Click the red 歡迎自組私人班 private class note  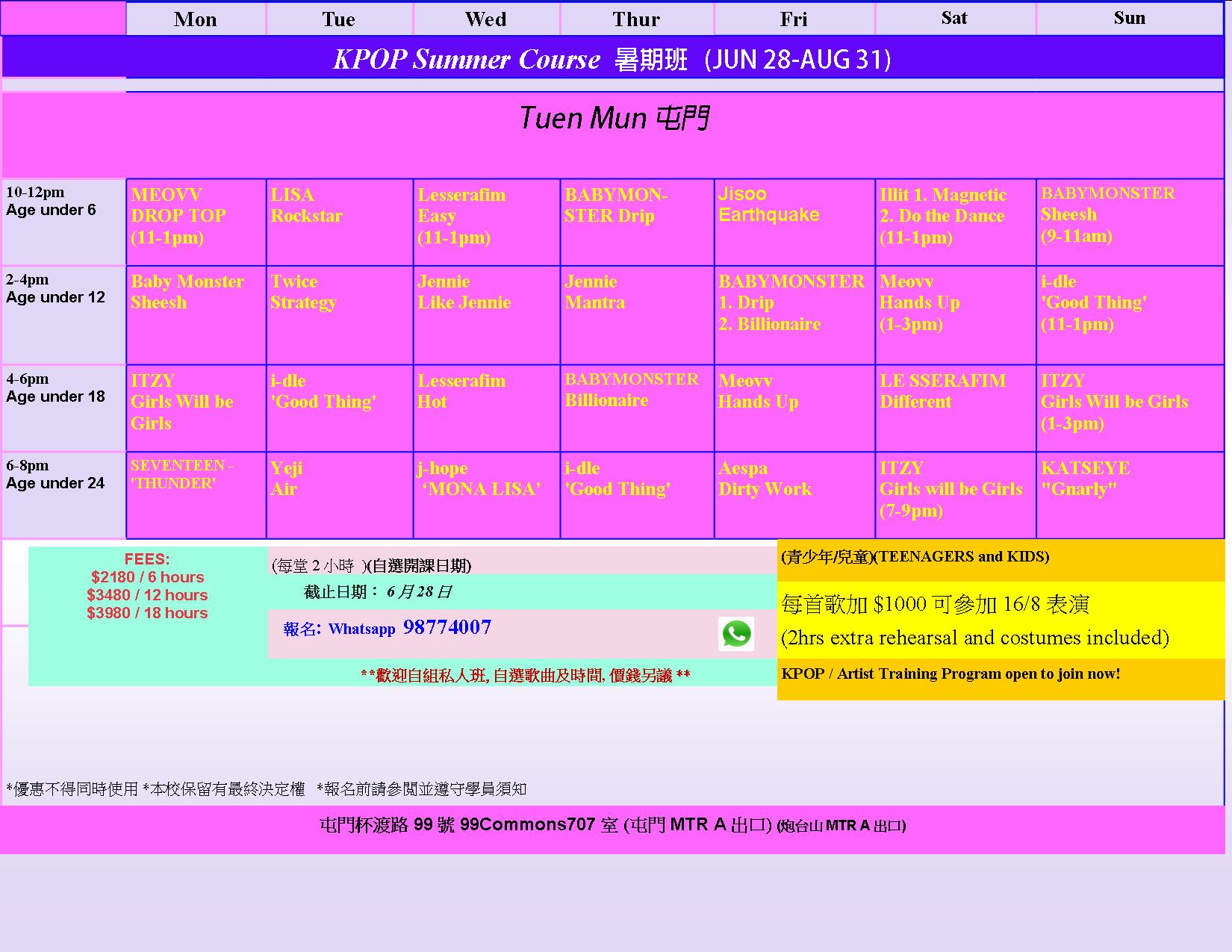525,676
